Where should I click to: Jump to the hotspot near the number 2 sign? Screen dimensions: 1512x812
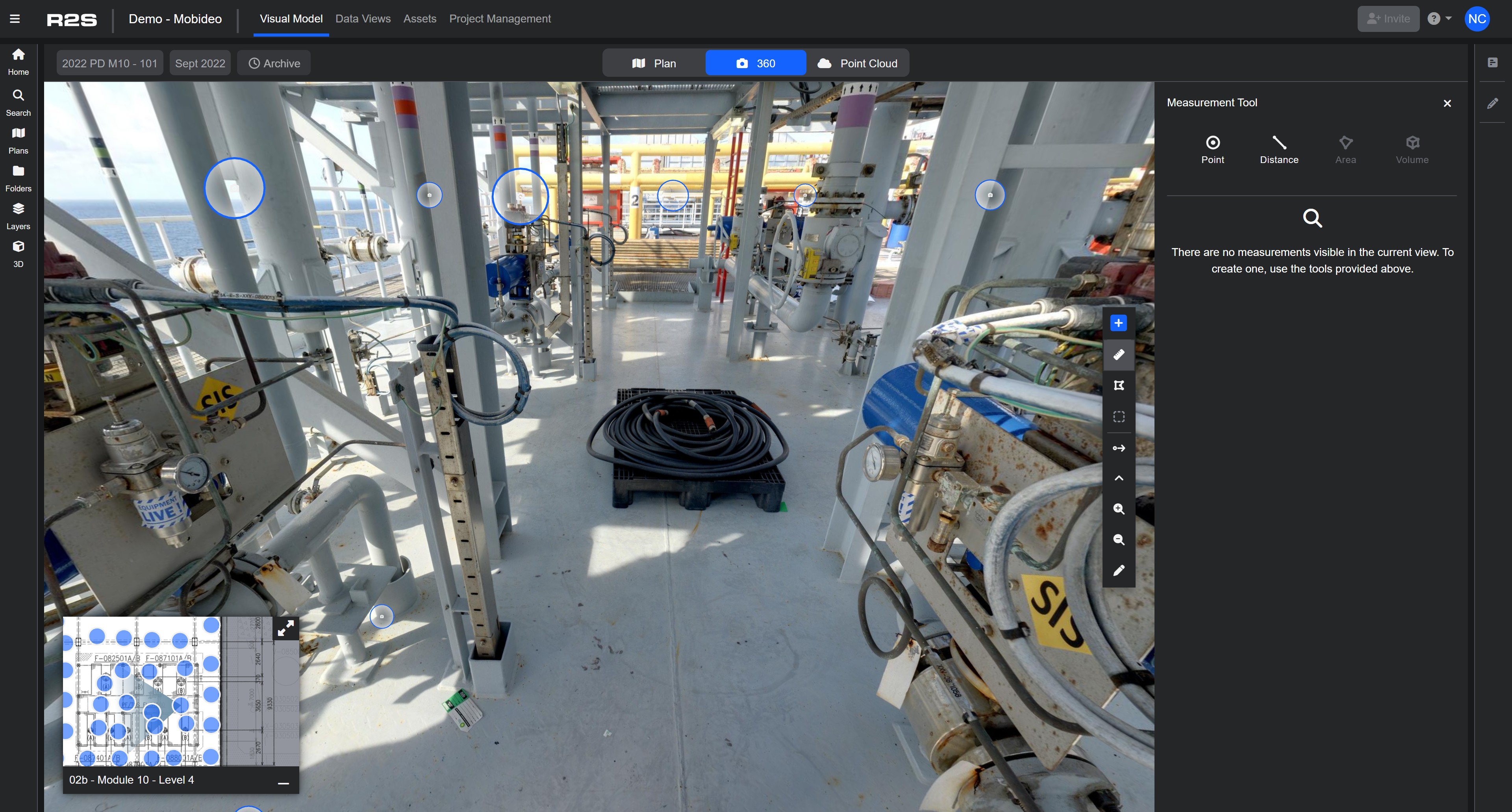tap(673, 195)
